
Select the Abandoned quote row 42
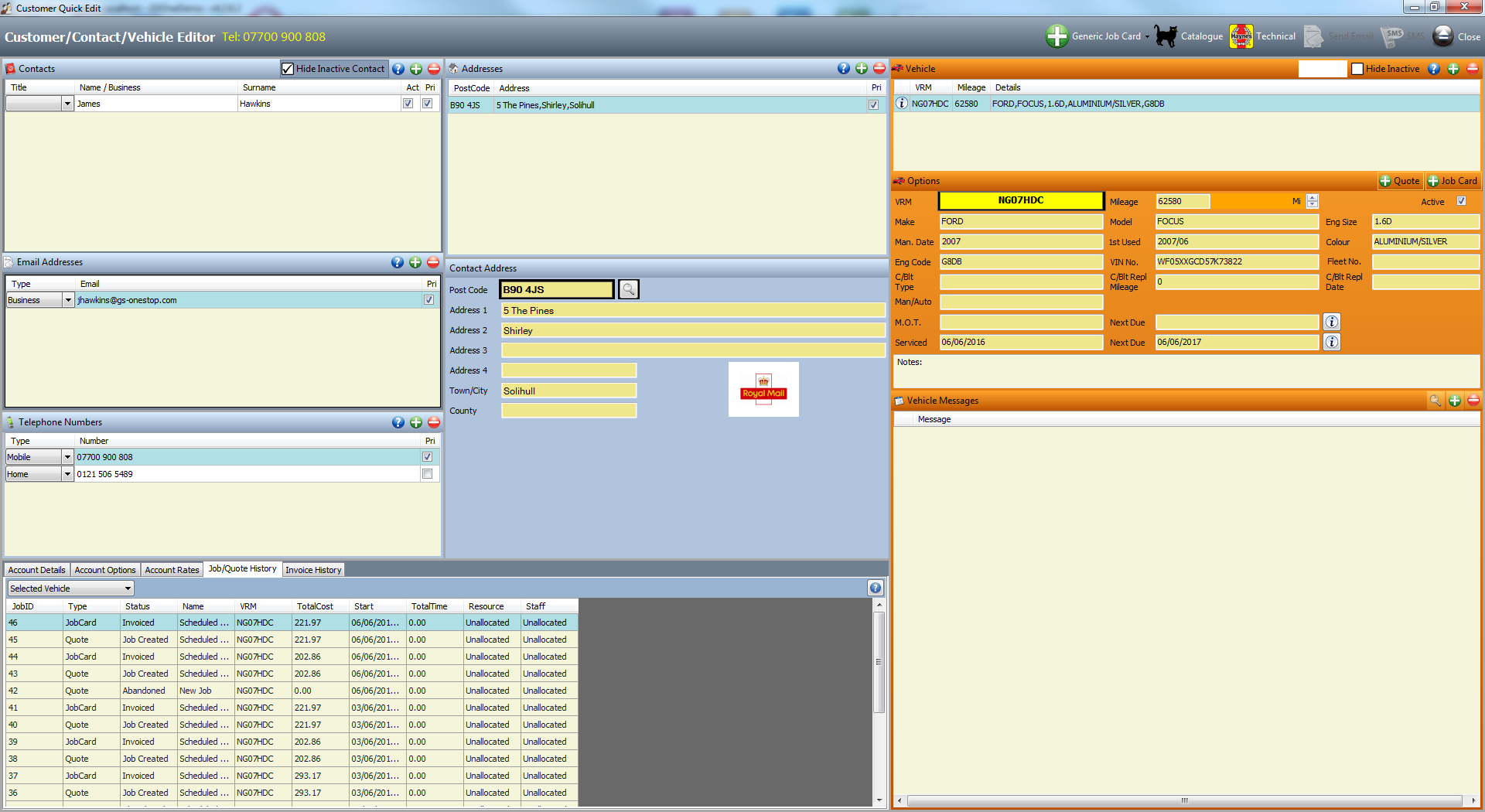[292, 691]
